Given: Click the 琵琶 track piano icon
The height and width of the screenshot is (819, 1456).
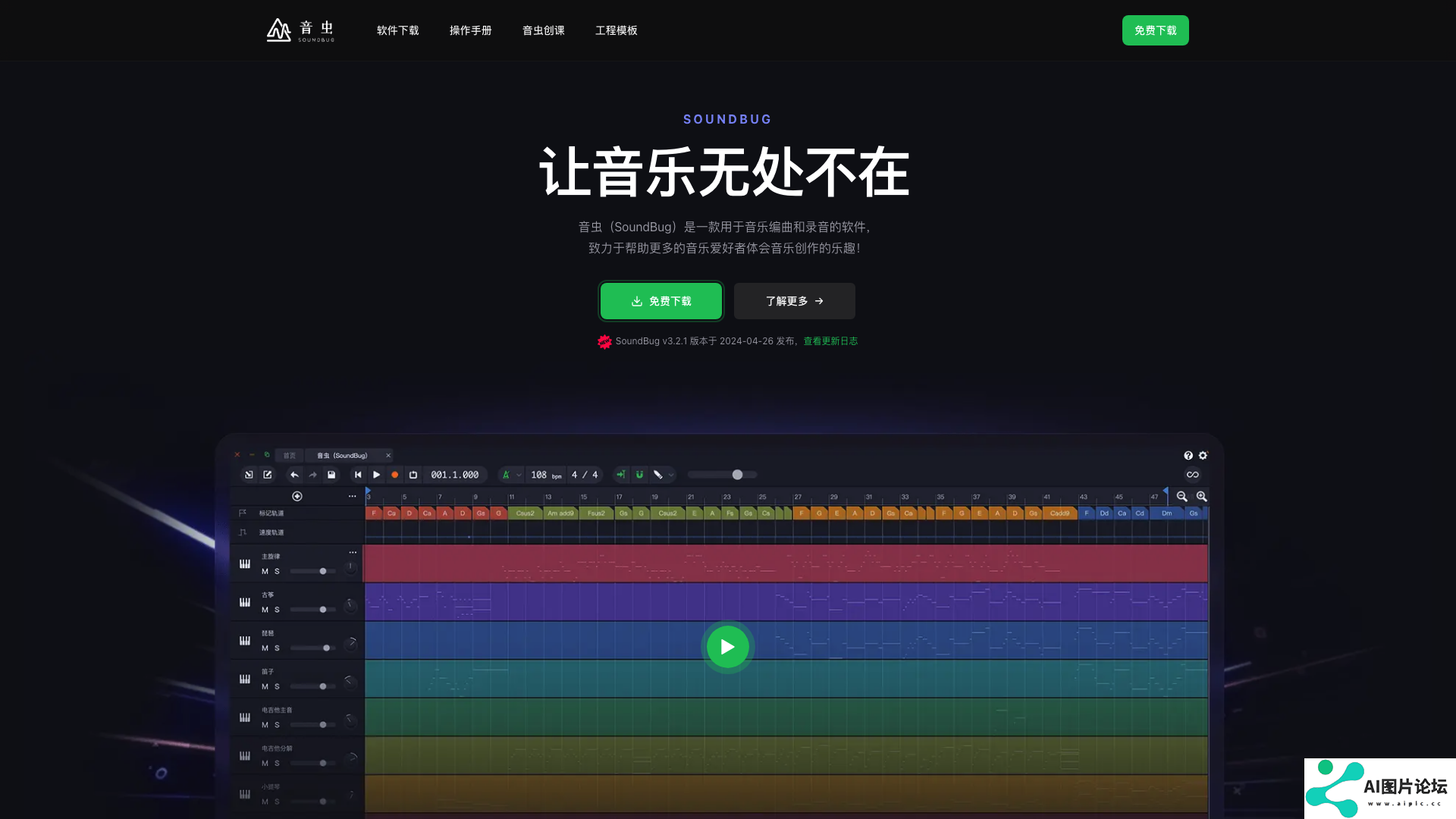Looking at the screenshot, I should (x=245, y=641).
